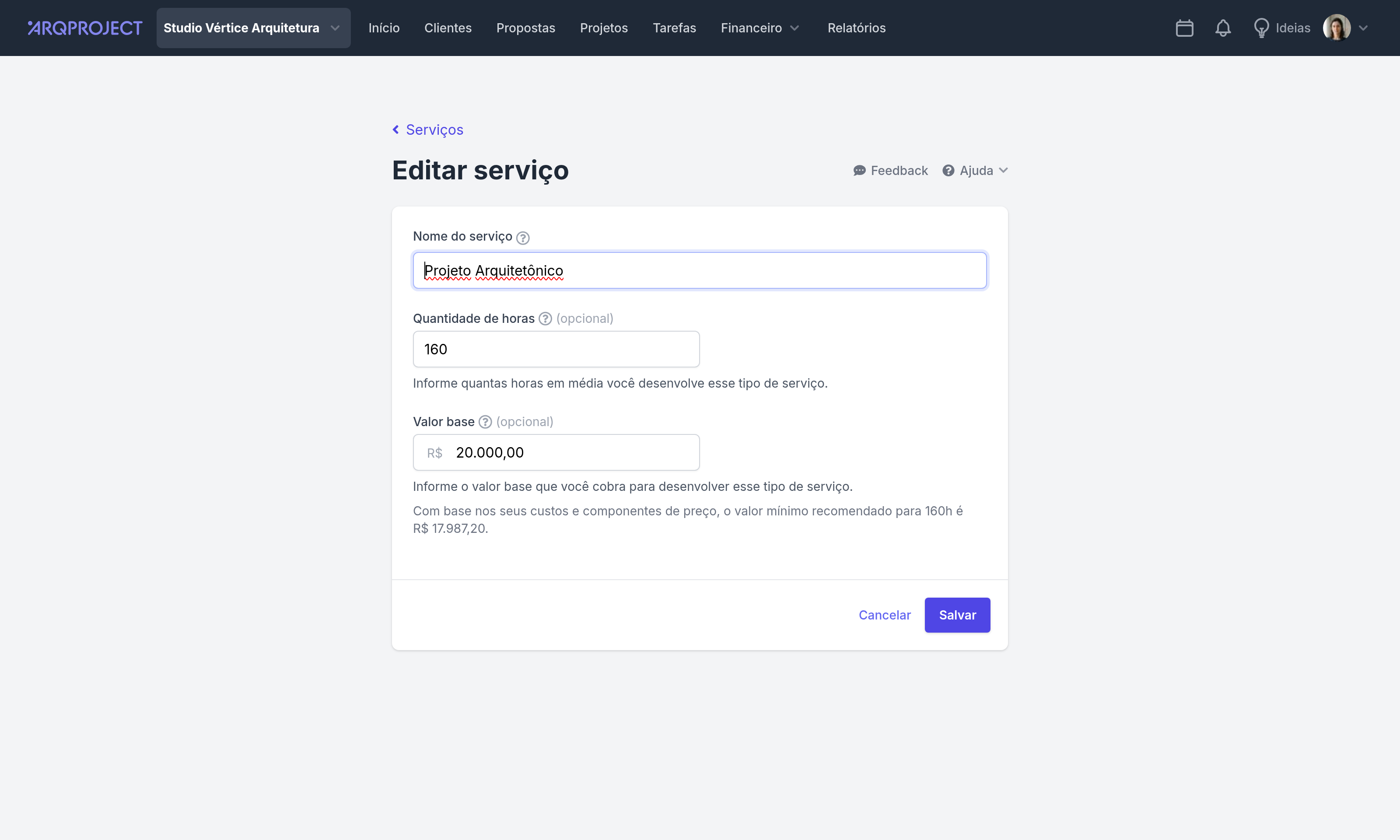Click the Quantidade de horas field
The width and height of the screenshot is (1400, 840).
pyautogui.click(x=556, y=349)
